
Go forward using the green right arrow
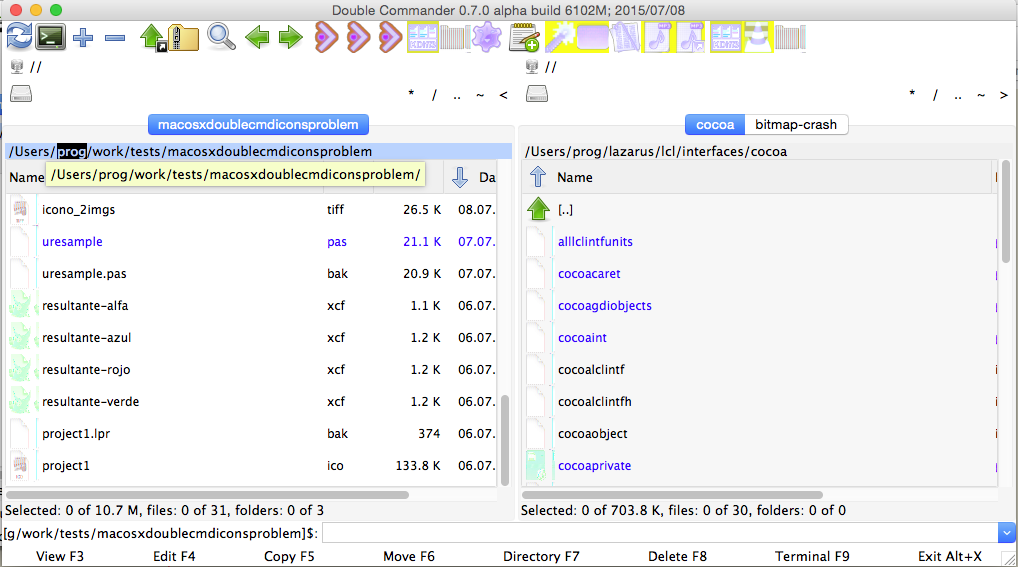(290, 38)
